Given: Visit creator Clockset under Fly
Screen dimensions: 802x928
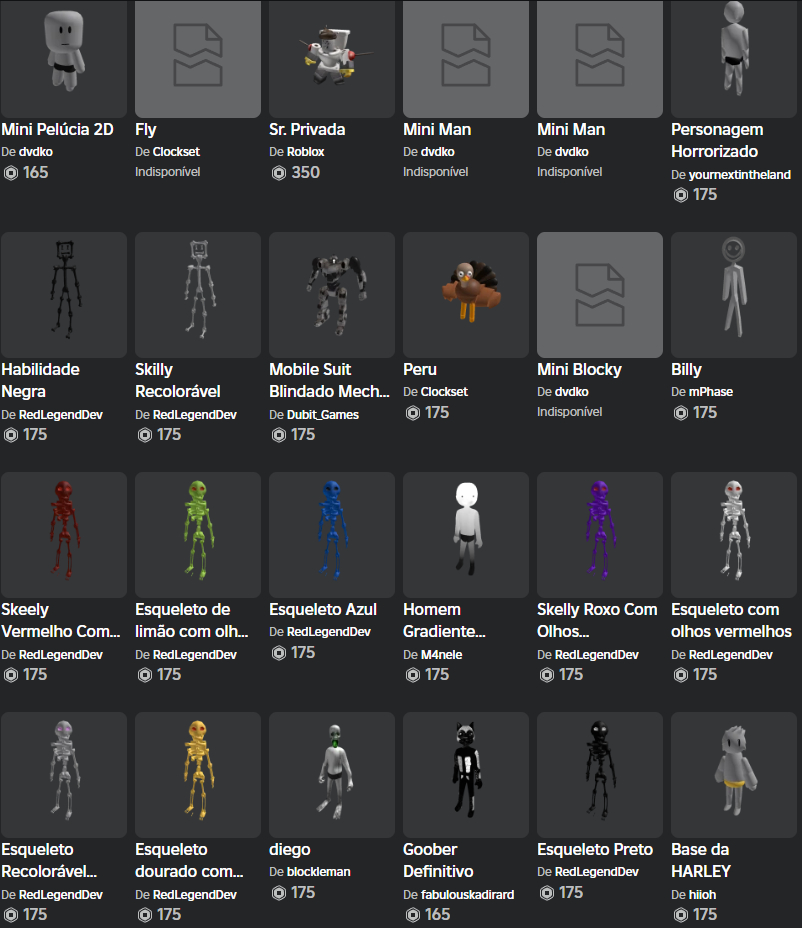Looking at the screenshot, I should [x=176, y=152].
